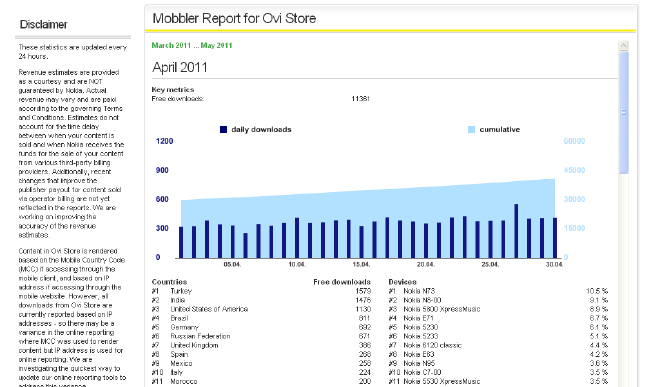
Task: Select the Spain country row
Action: point(261,354)
